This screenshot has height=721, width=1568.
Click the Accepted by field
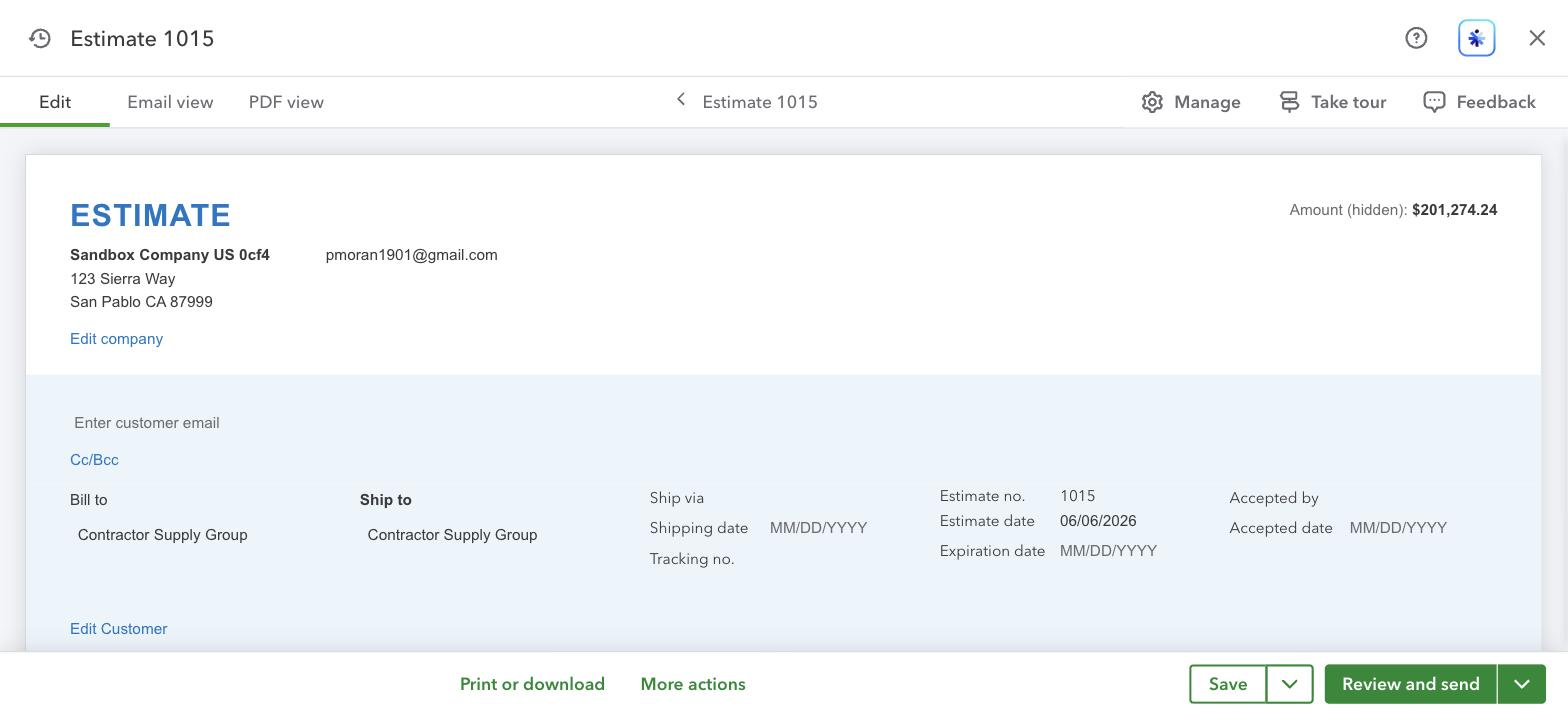(1274, 498)
